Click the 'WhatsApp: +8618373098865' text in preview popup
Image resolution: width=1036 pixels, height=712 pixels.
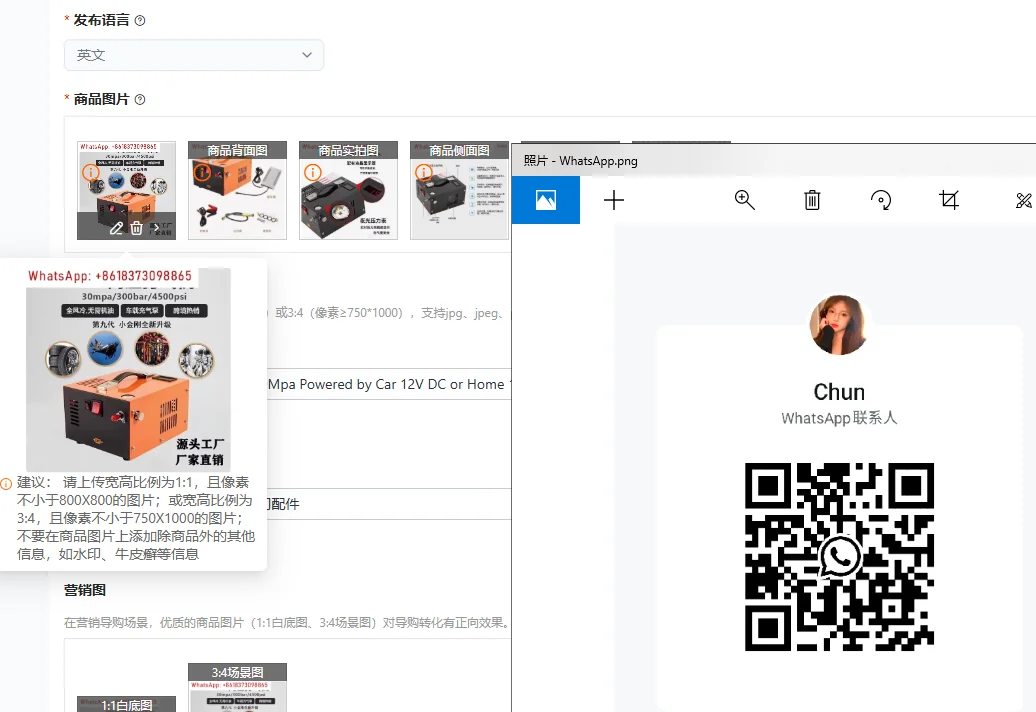tap(110, 276)
